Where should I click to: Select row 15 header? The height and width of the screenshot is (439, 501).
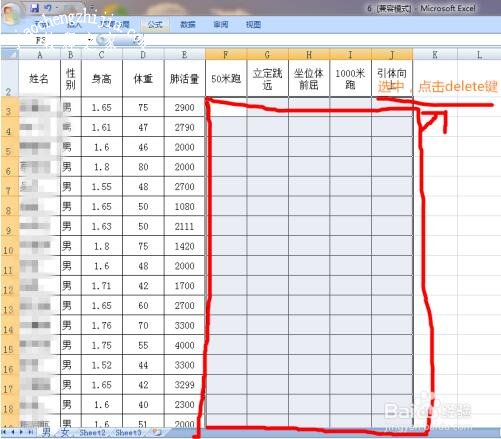[9, 345]
